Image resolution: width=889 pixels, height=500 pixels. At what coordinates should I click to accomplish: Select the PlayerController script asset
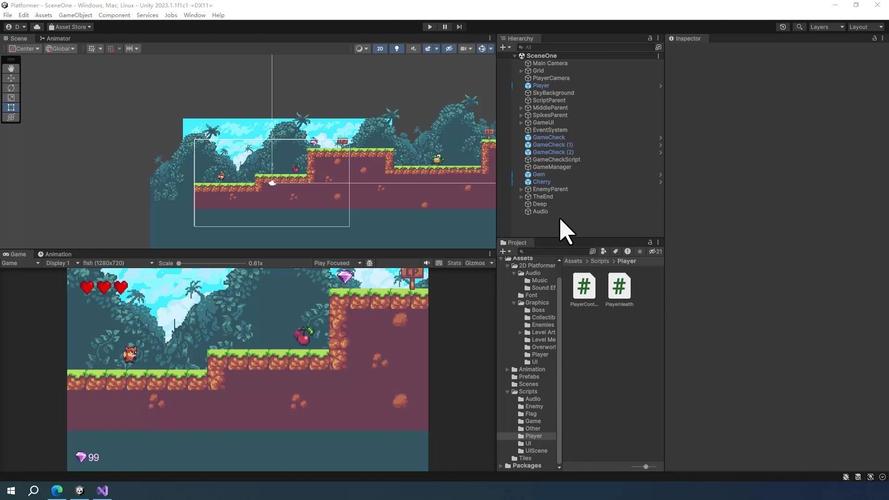(x=583, y=290)
